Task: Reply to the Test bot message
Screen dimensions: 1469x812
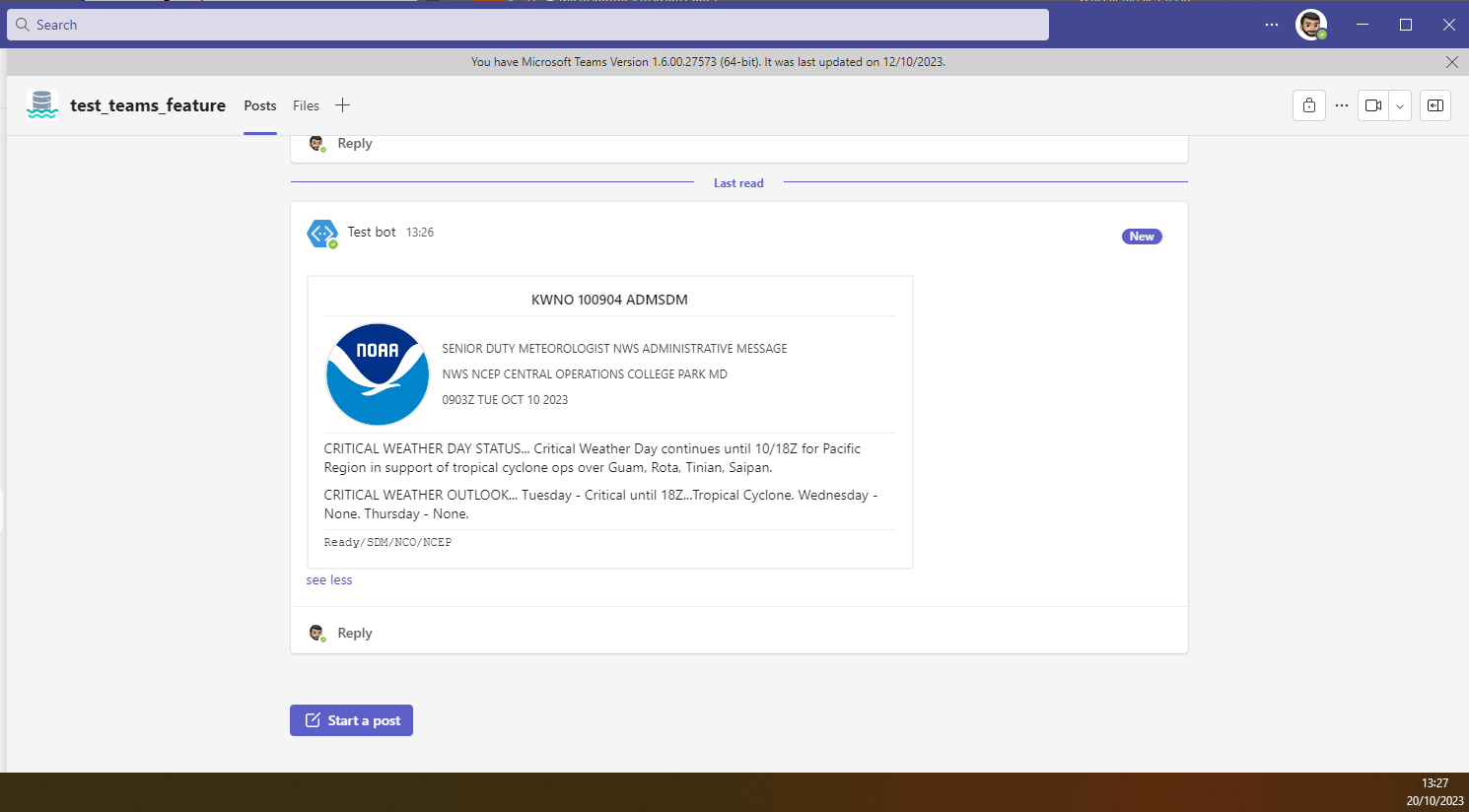Action: click(x=354, y=633)
